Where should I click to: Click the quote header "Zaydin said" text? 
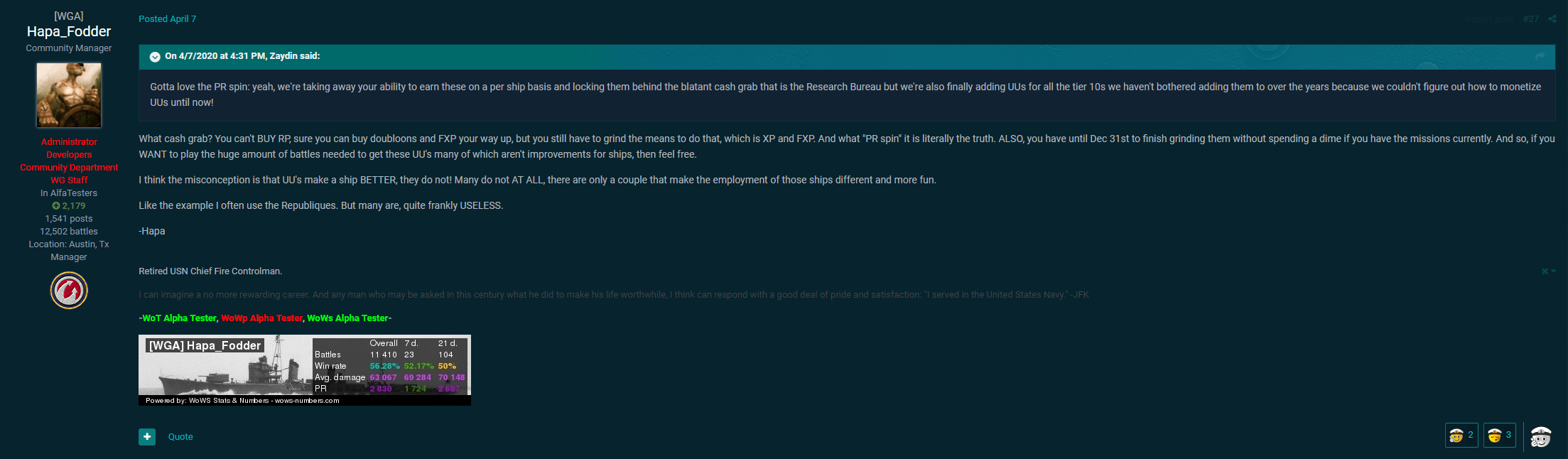click(x=242, y=56)
